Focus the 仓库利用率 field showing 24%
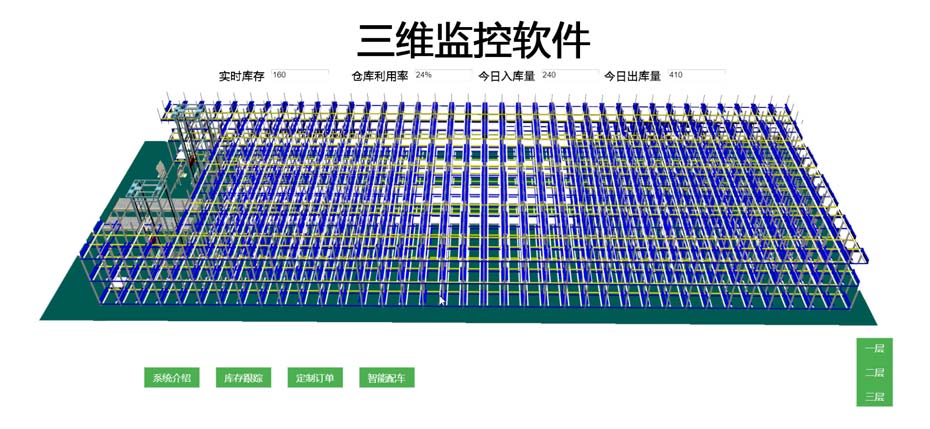 coord(441,75)
